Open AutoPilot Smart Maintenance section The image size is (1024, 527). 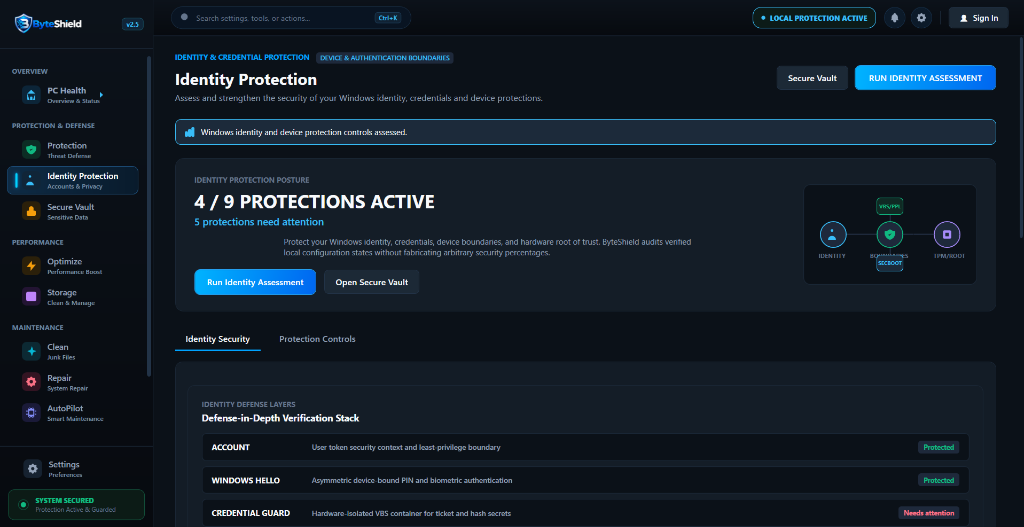(72, 413)
